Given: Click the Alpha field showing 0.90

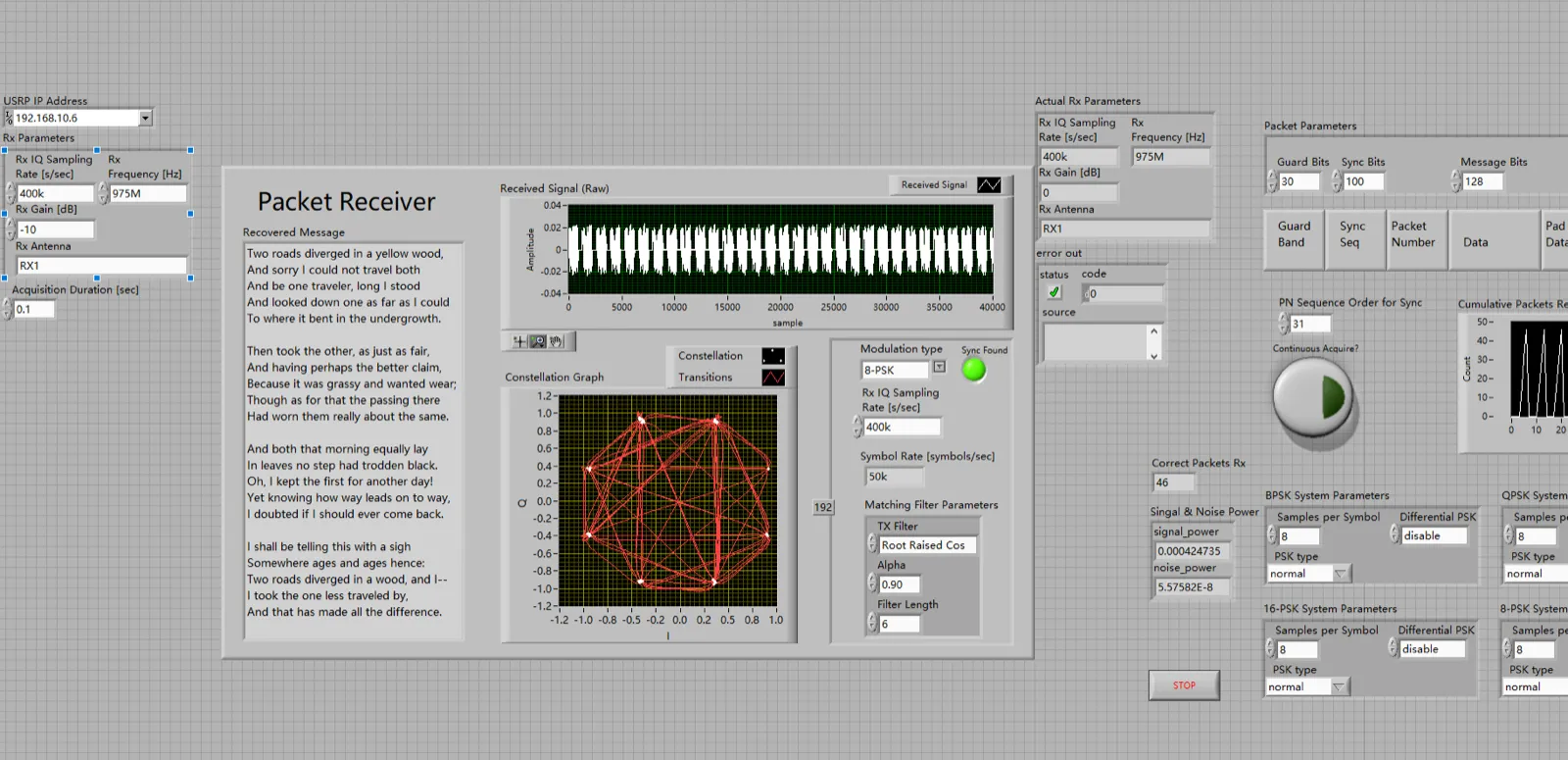Looking at the screenshot, I should coord(899,584).
